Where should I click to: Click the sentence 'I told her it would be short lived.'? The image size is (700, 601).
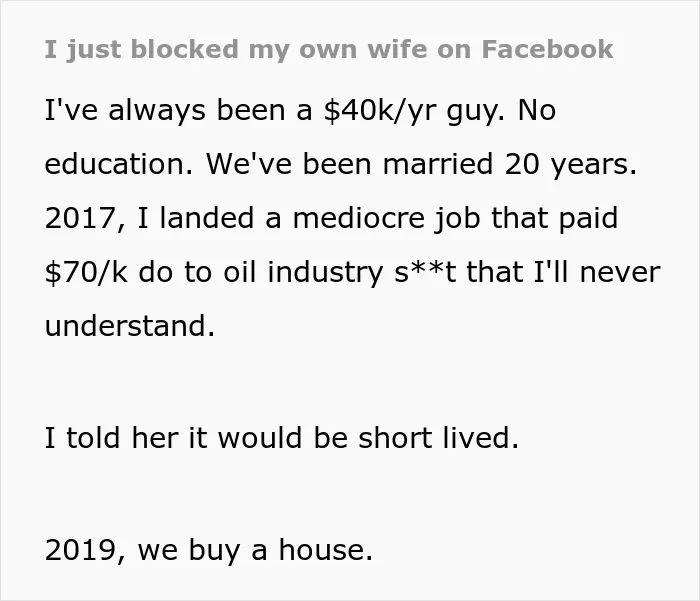tap(282, 438)
